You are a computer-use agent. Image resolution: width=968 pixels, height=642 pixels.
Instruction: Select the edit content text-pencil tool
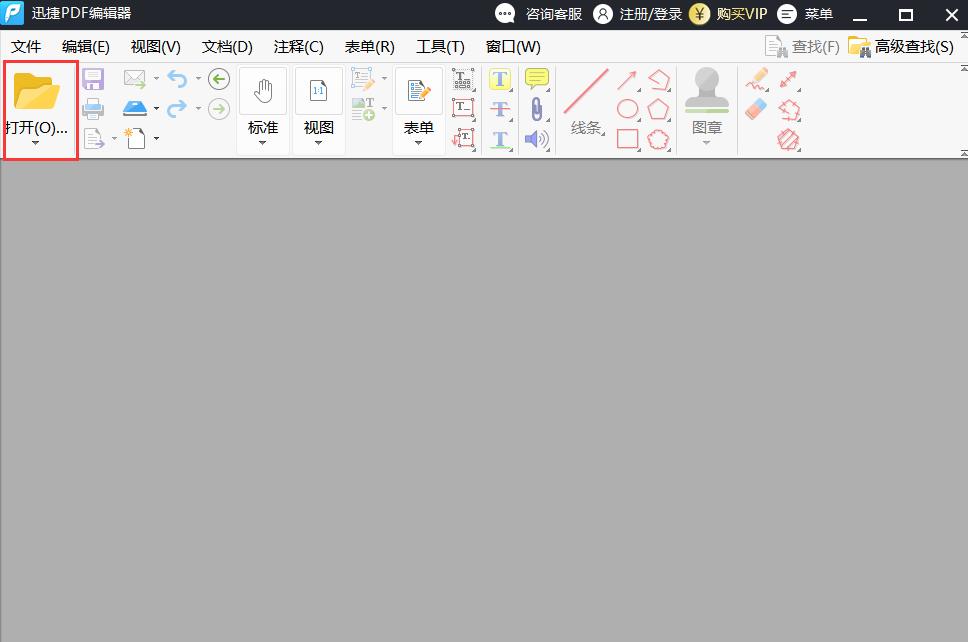pos(362,79)
